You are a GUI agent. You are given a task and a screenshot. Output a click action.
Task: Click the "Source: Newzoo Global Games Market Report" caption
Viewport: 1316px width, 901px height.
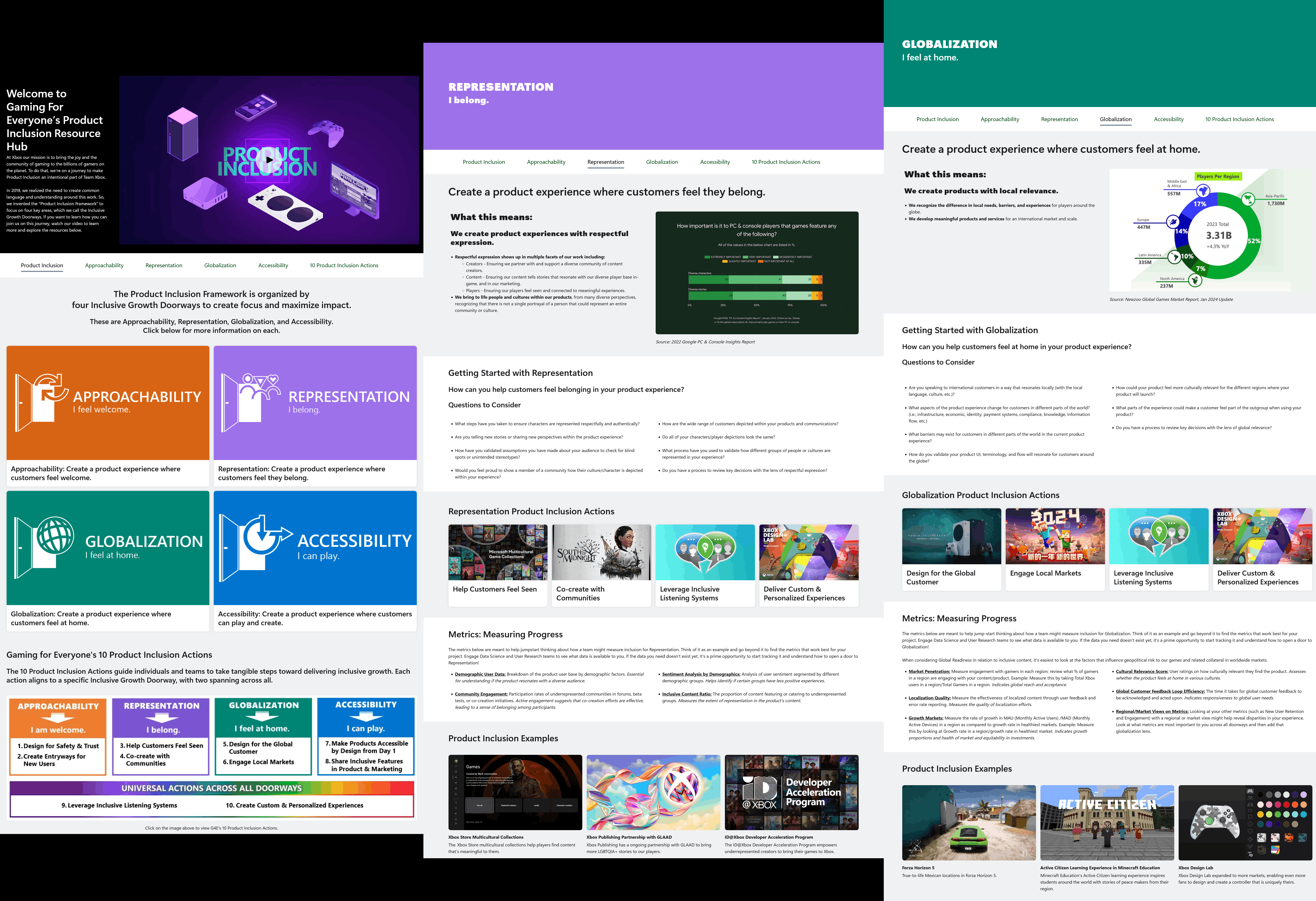tap(1171, 300)
